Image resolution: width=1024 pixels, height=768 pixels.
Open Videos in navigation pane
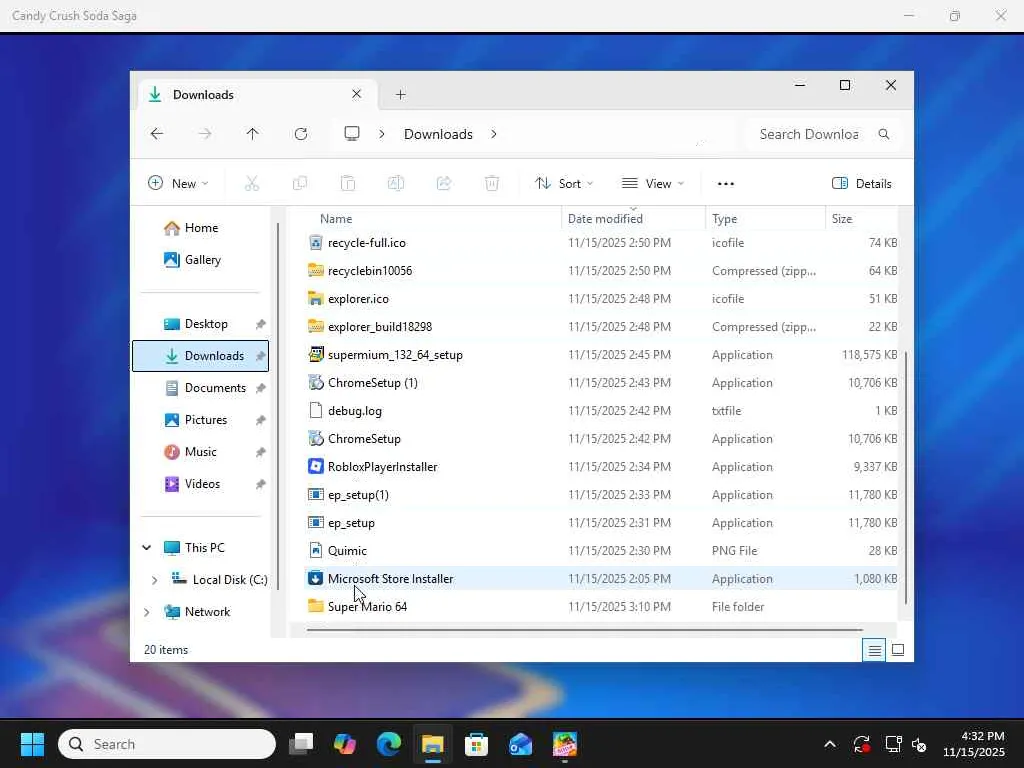point(200,484)
